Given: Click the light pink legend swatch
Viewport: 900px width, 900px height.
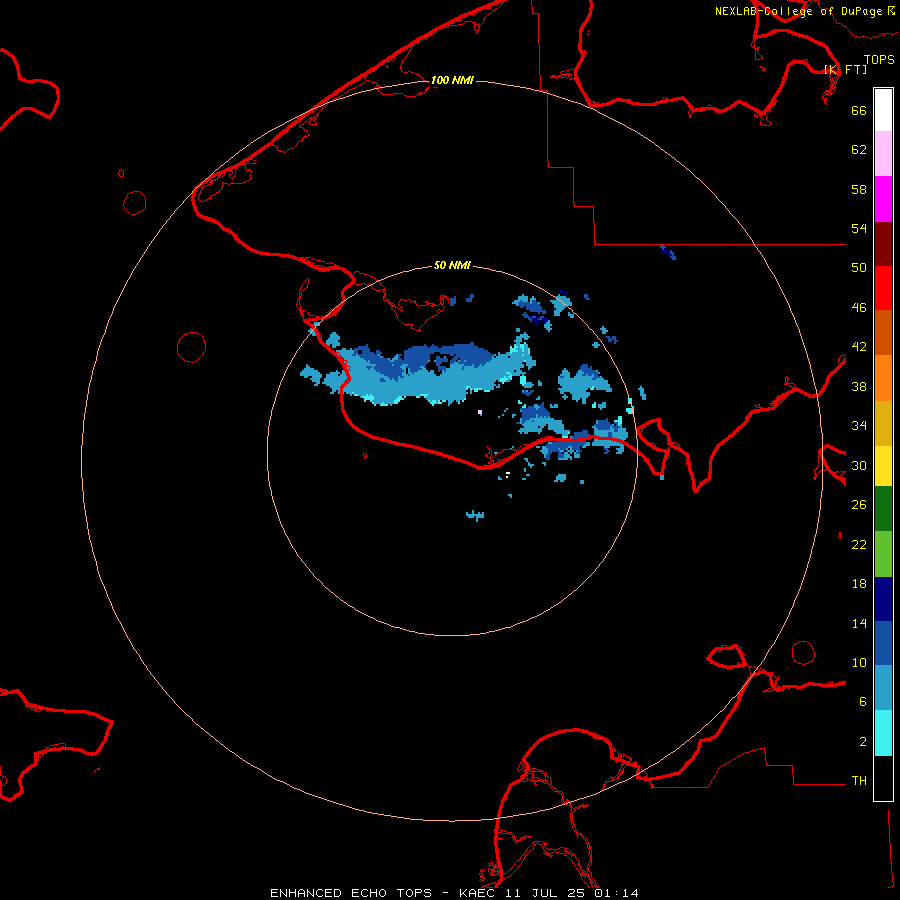Looking at the screenshot, I should click(883, 153).
